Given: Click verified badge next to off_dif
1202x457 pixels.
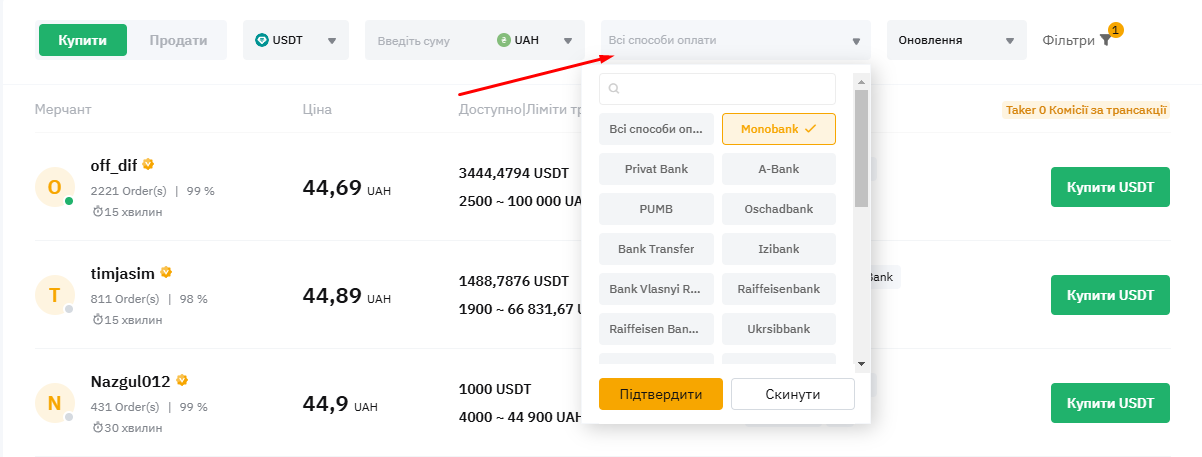Looking at the screenshot, I should [148, 164].
